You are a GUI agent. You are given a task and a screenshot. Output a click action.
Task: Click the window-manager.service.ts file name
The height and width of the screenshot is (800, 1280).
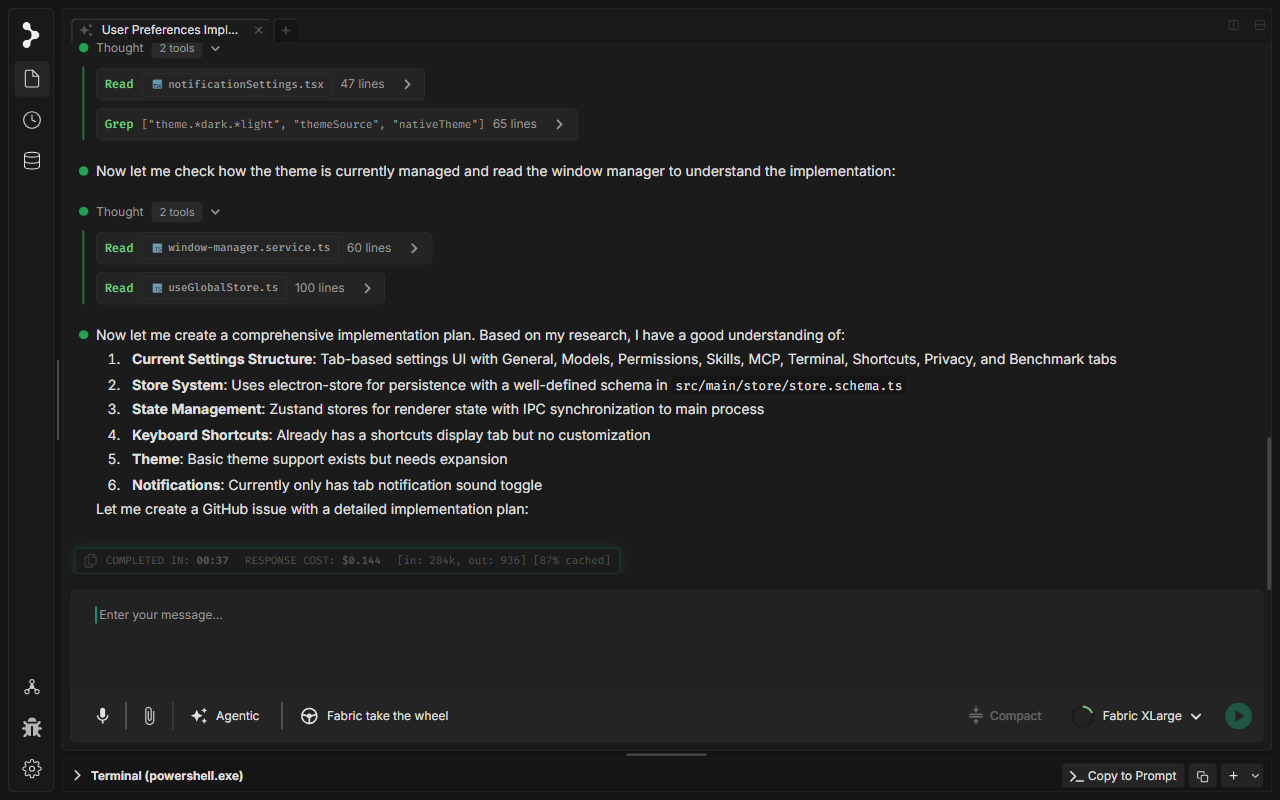[249, 248]
